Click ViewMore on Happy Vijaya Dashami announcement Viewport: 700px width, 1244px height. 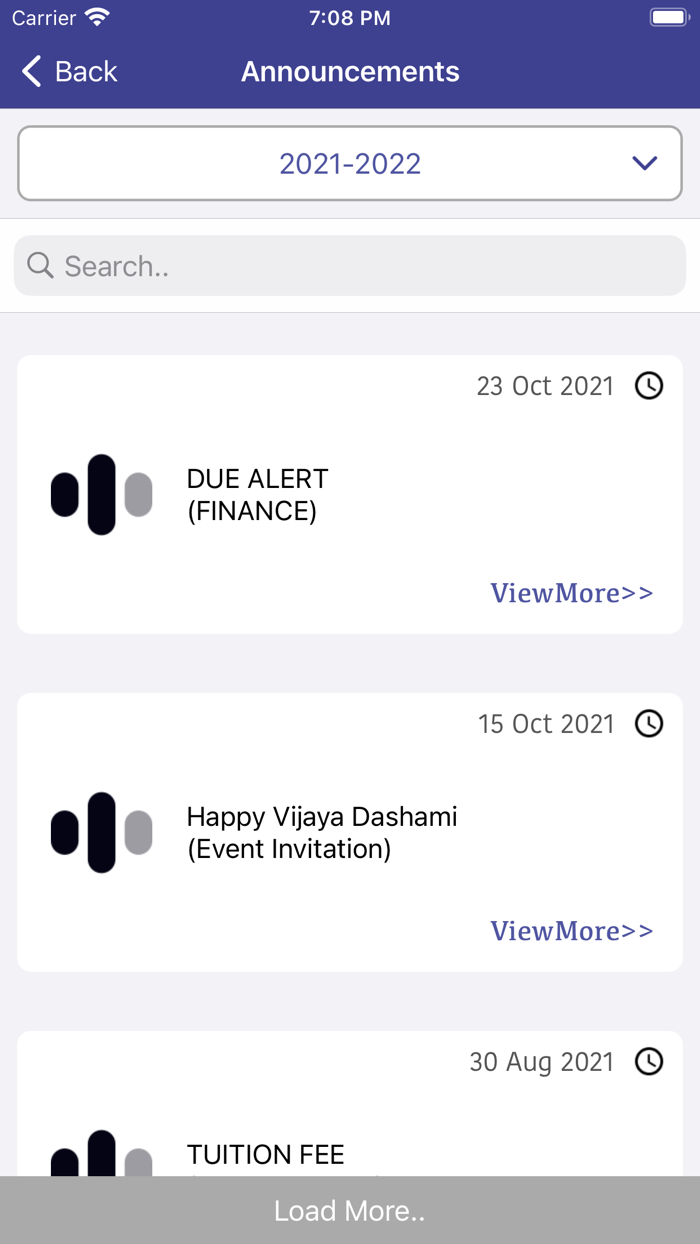[571, 931]
